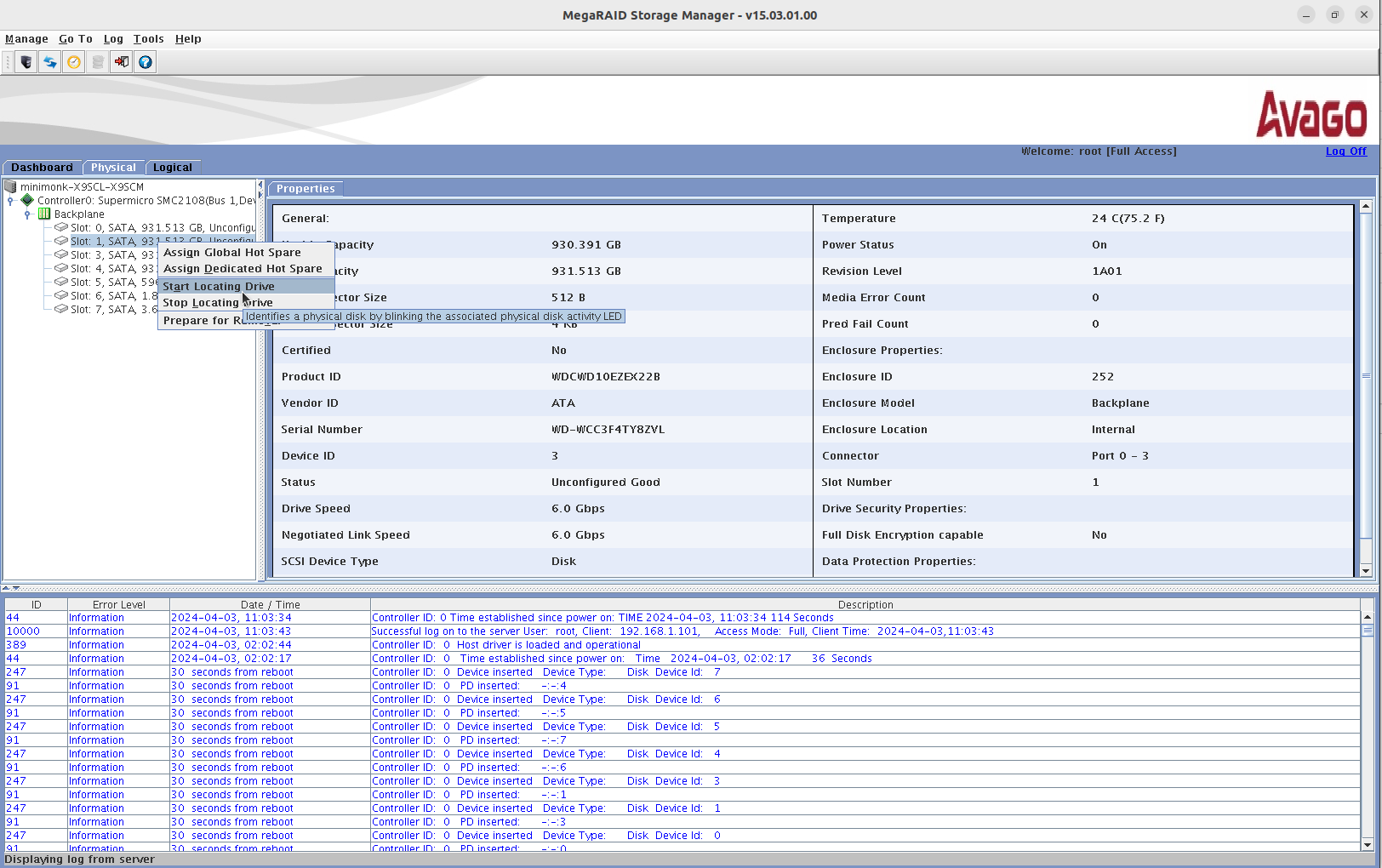Click the blue refresh arrows toolbar icon

(50, 62)
